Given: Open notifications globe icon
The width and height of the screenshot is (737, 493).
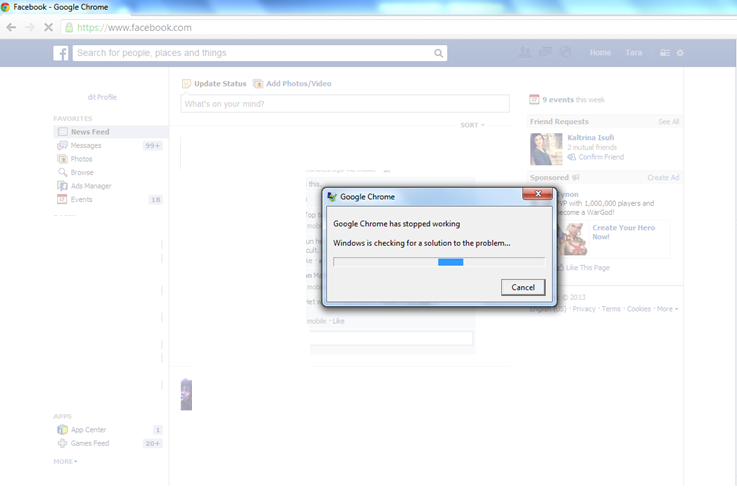Looking at the screenshot, I should (x=565, y=53).
